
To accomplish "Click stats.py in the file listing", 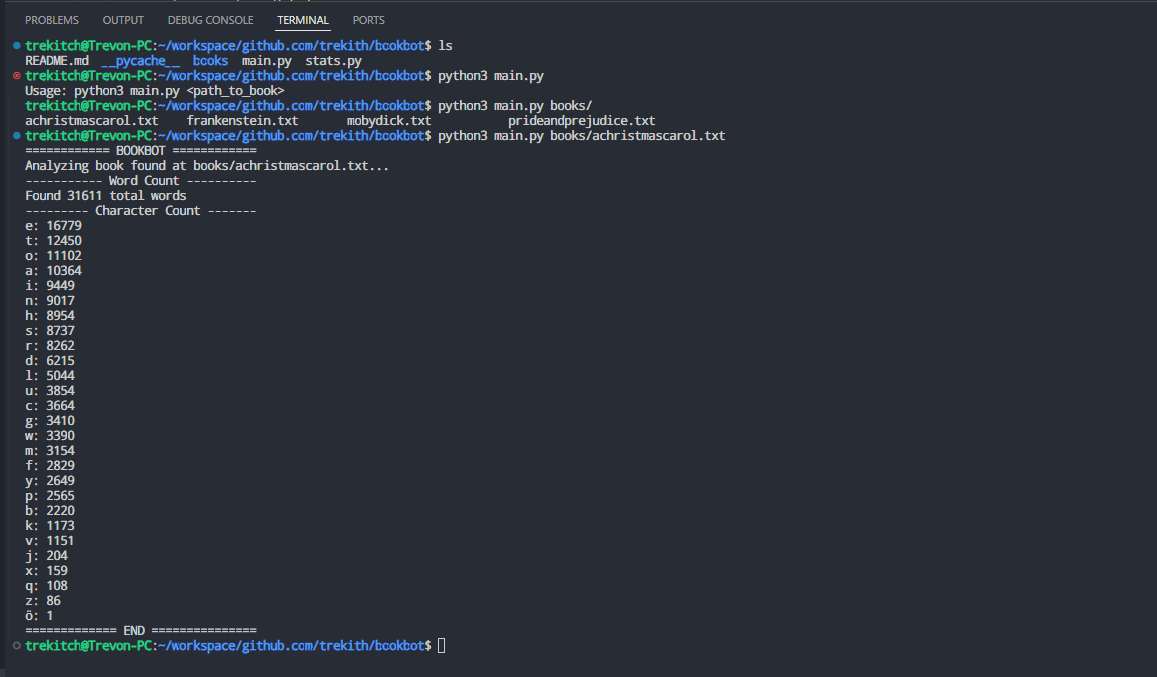I will [333, 60].
